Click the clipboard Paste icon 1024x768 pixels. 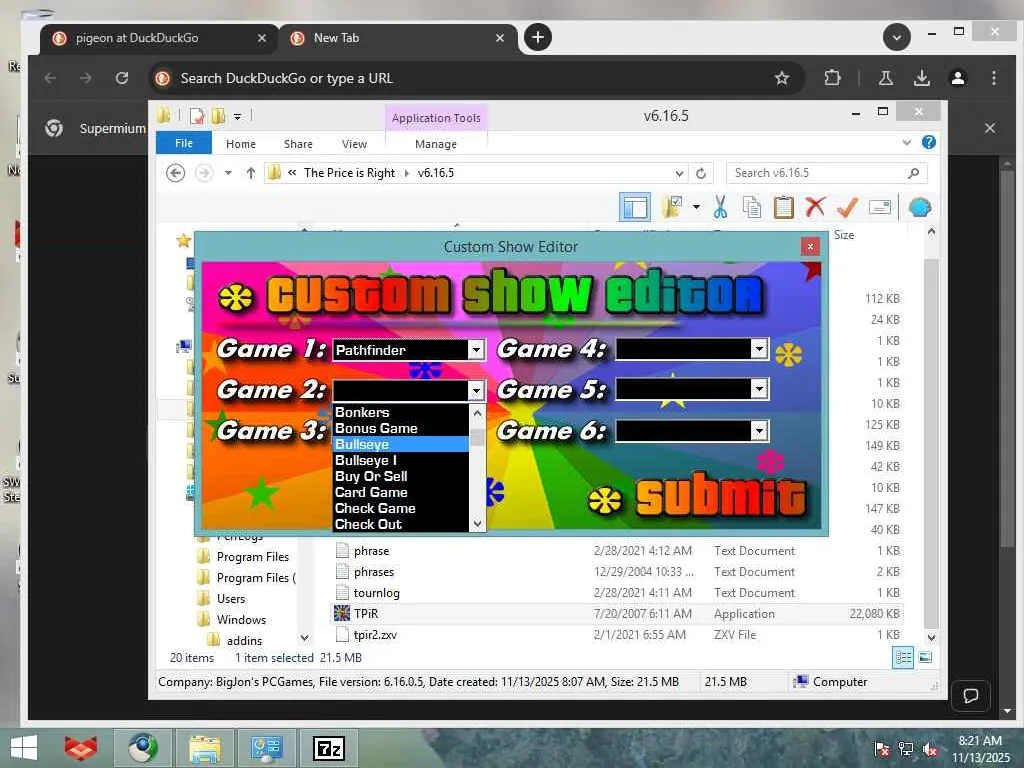(x=783, y=207)
